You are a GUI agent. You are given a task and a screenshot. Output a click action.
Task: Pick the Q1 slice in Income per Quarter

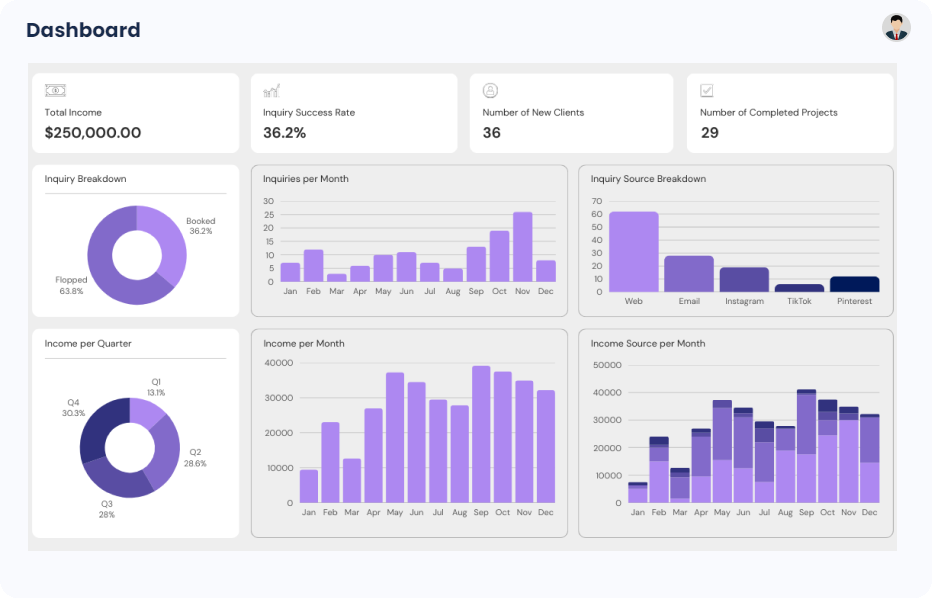(148, 410)
